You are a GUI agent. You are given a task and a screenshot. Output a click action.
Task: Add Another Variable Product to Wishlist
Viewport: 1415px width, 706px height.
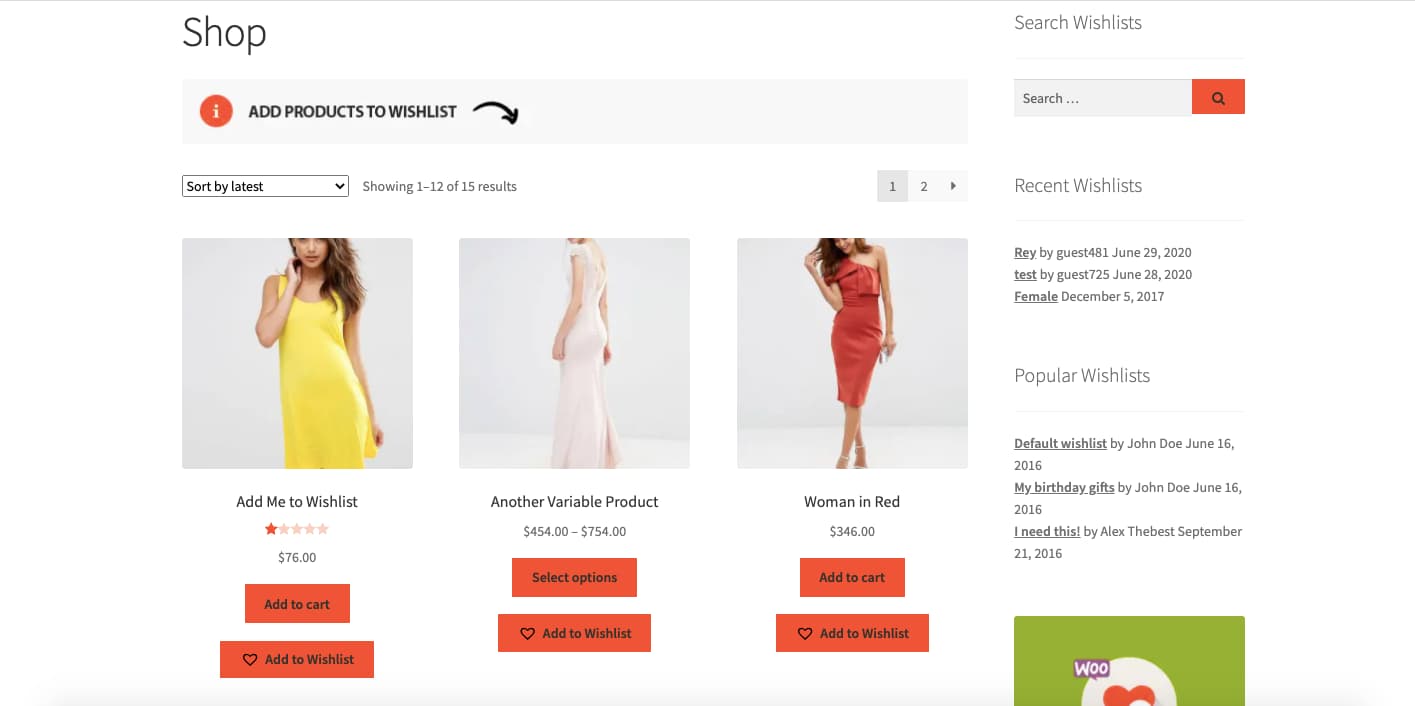(574, 633)
